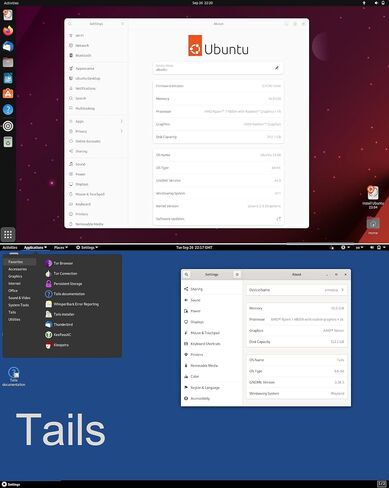Show the applications grid in the Ubuntu dock

pyautogui.click(x=8, y=234)
